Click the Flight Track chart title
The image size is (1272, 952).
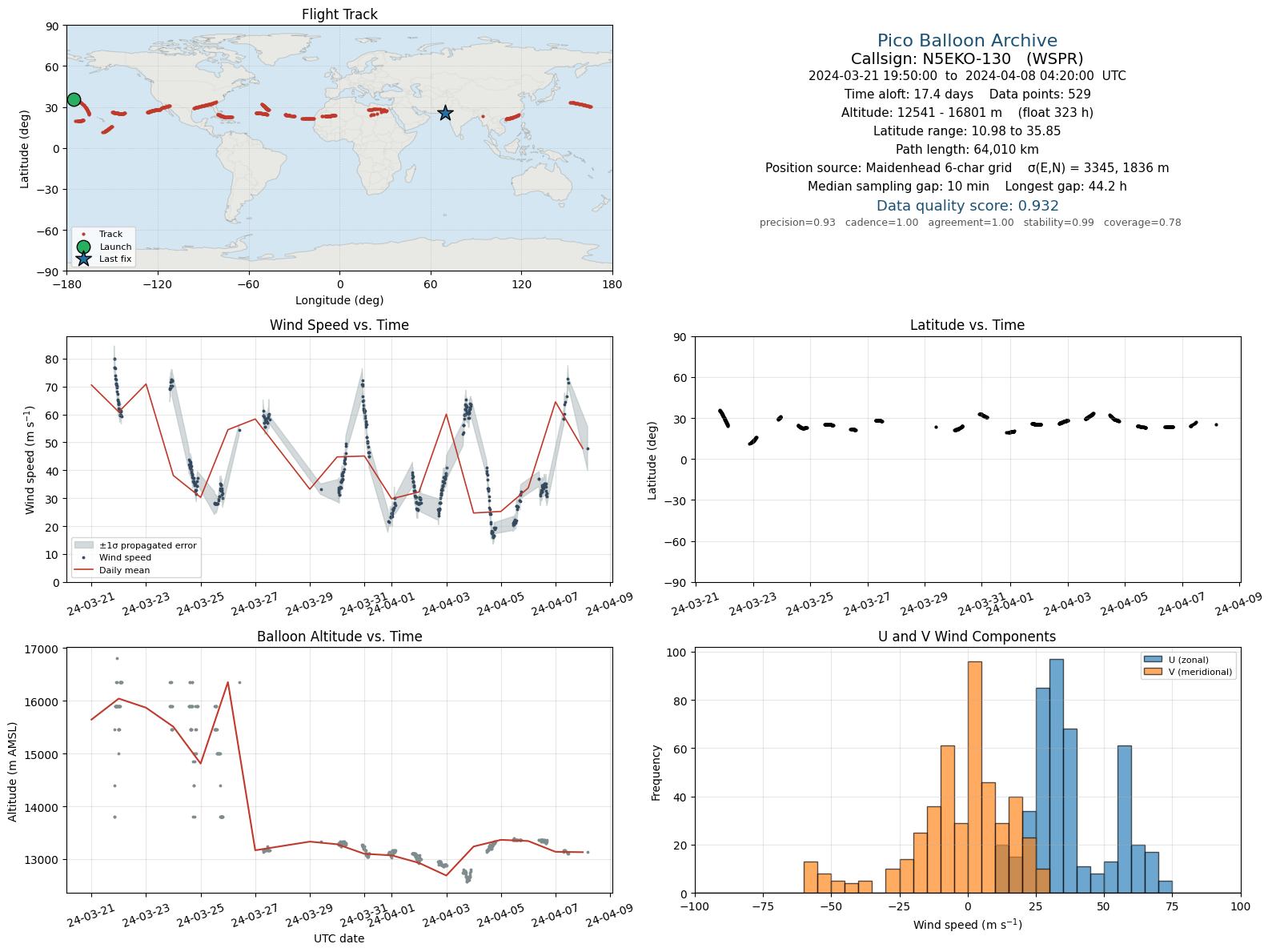[x=339, y=14]
